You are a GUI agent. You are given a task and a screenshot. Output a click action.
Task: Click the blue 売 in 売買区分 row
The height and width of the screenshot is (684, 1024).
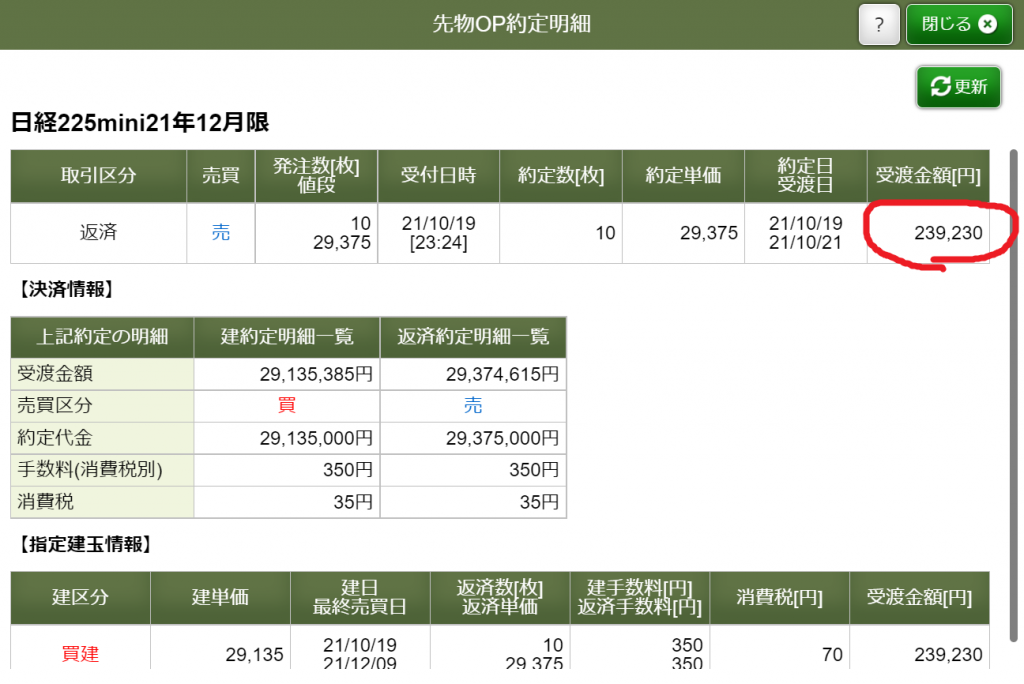pyautogui.click(x=473, y=405)
